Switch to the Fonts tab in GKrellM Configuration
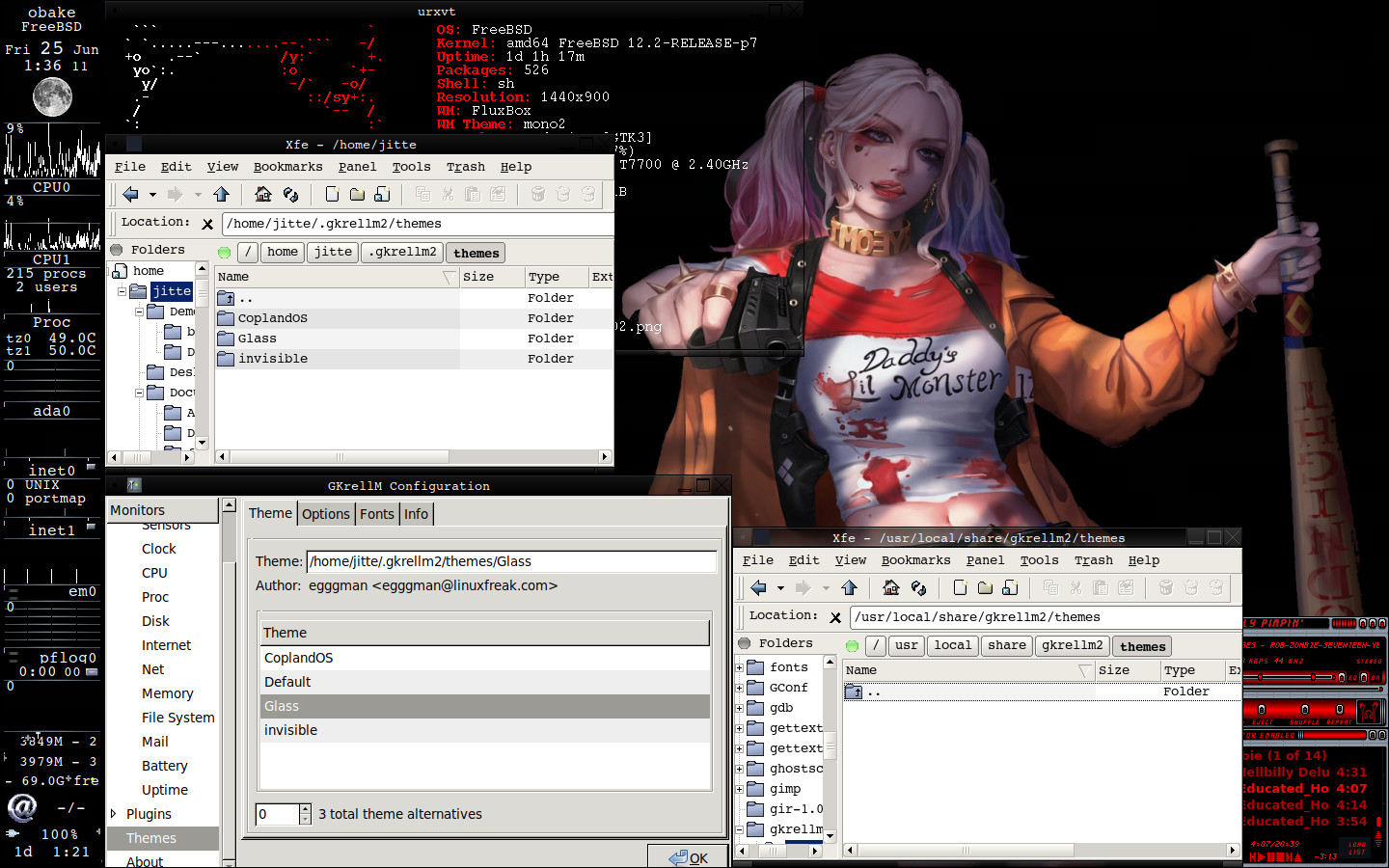 tap(377, 514)
